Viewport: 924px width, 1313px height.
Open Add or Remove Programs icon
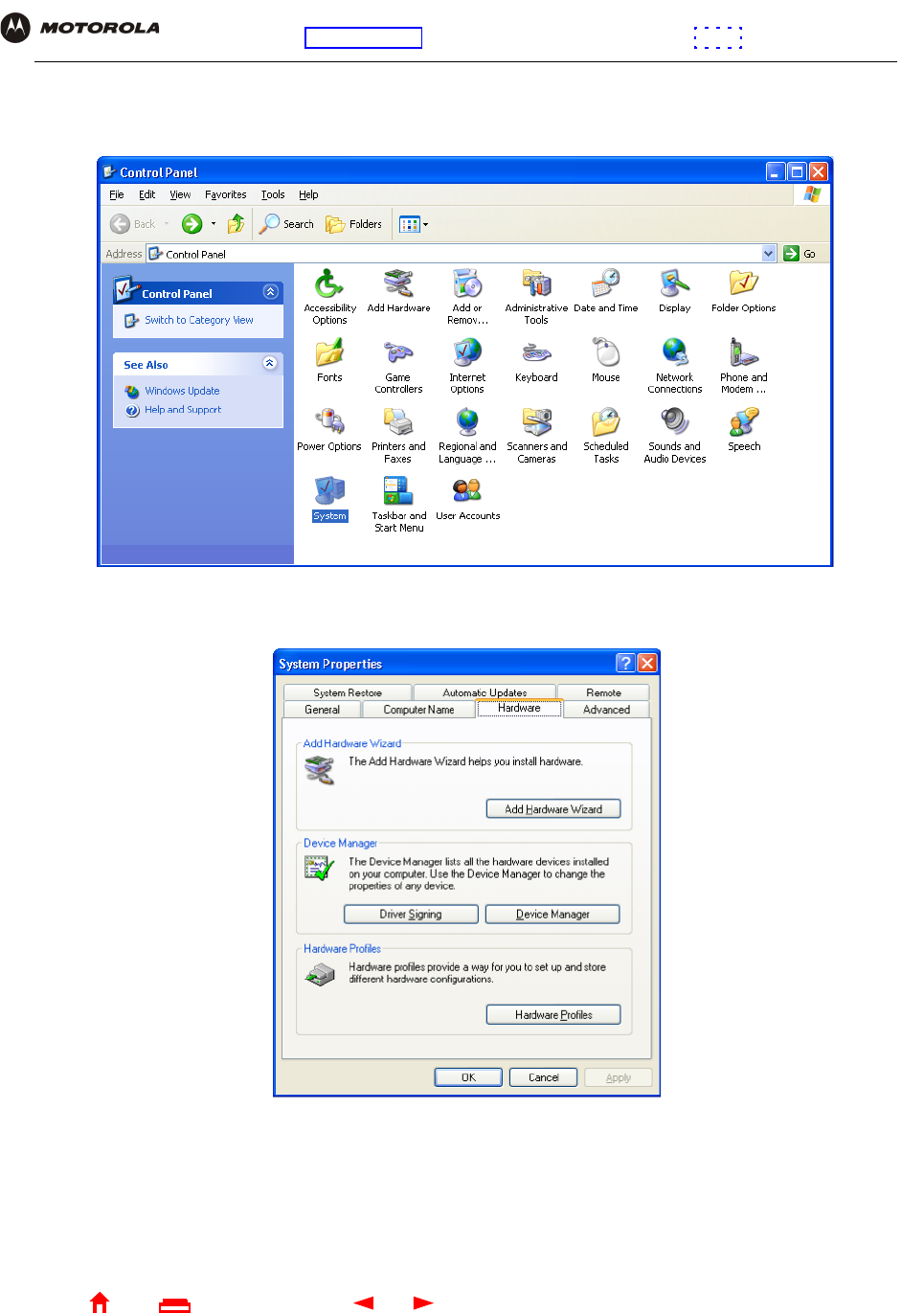pos(467,297)
